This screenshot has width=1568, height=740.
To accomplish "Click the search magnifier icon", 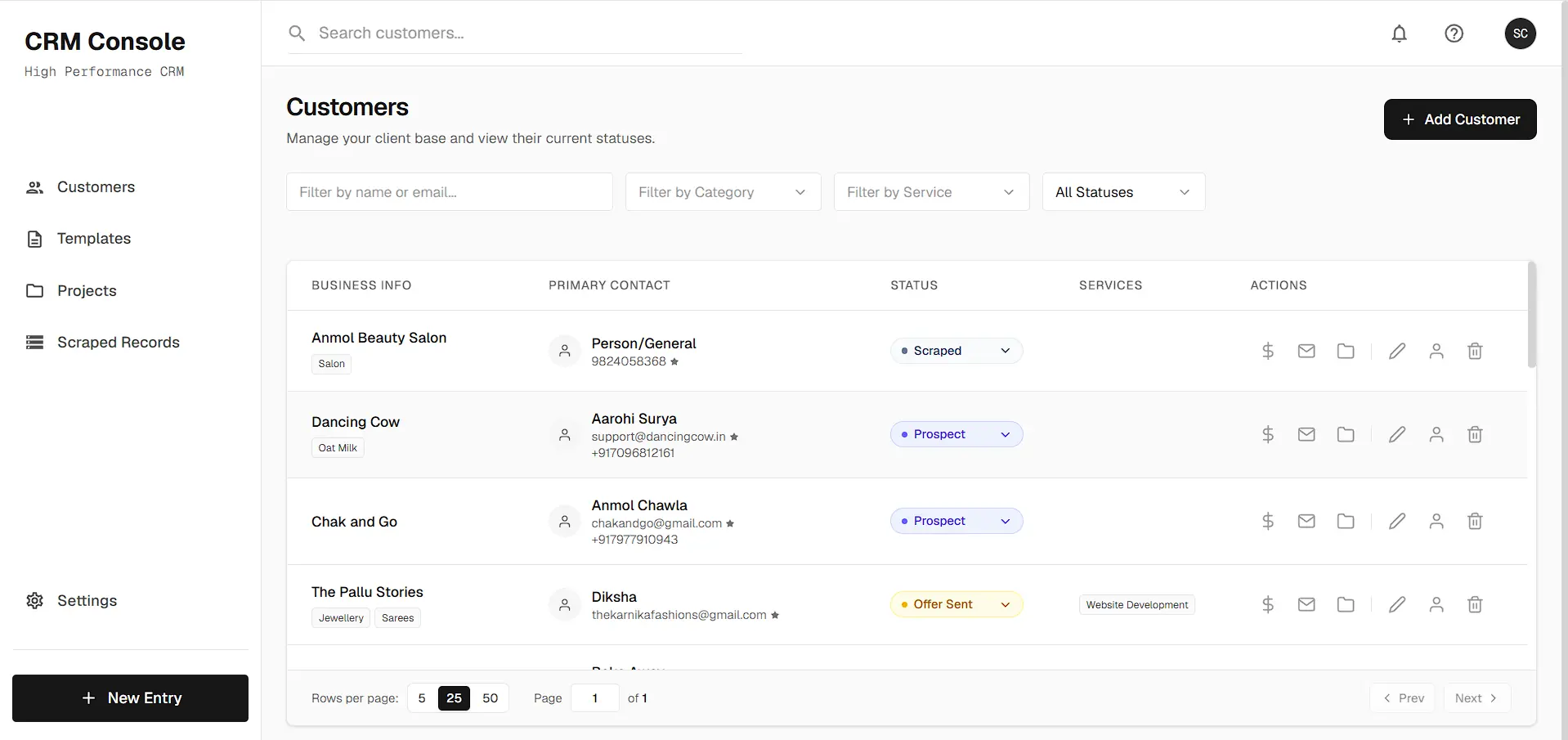I will click(x=297, y=34).
